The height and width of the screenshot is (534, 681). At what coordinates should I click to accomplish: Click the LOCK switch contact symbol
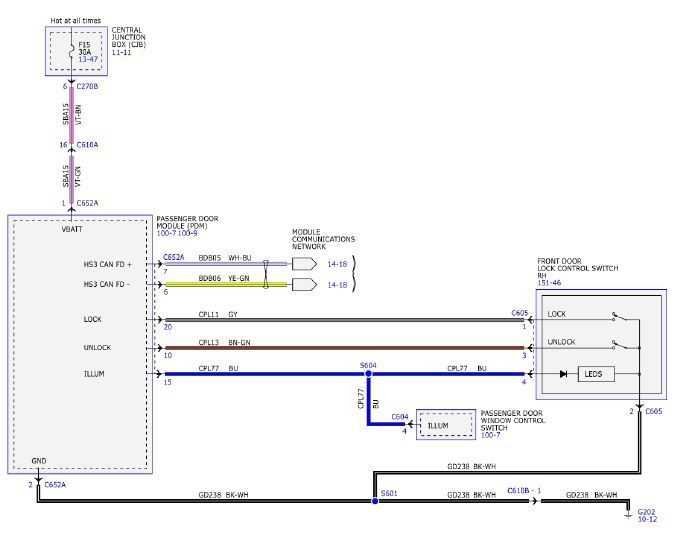pyautogui.click(x=620, y=316)
